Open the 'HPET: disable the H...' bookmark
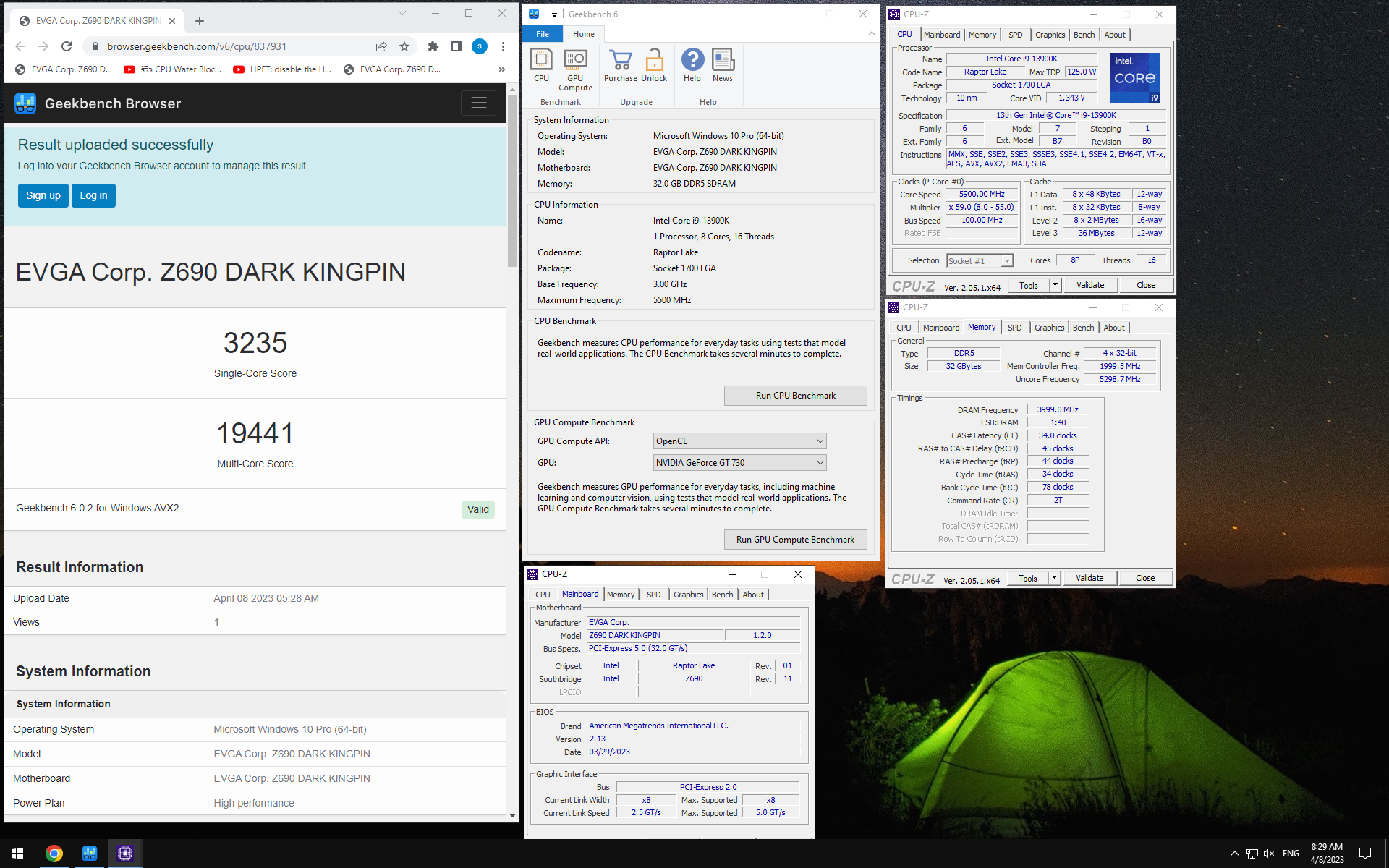 coord(282,69)
